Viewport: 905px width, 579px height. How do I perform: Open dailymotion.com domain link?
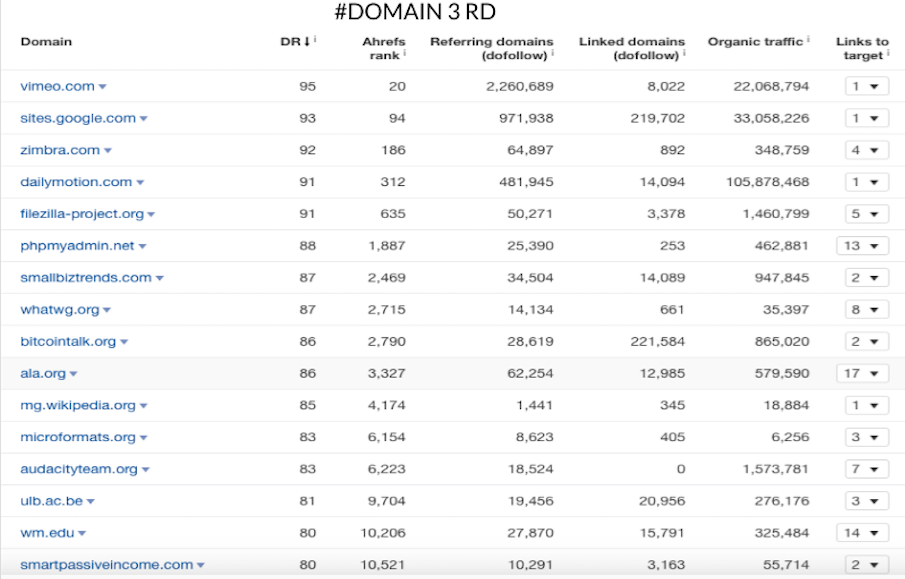tap(76, 182)
